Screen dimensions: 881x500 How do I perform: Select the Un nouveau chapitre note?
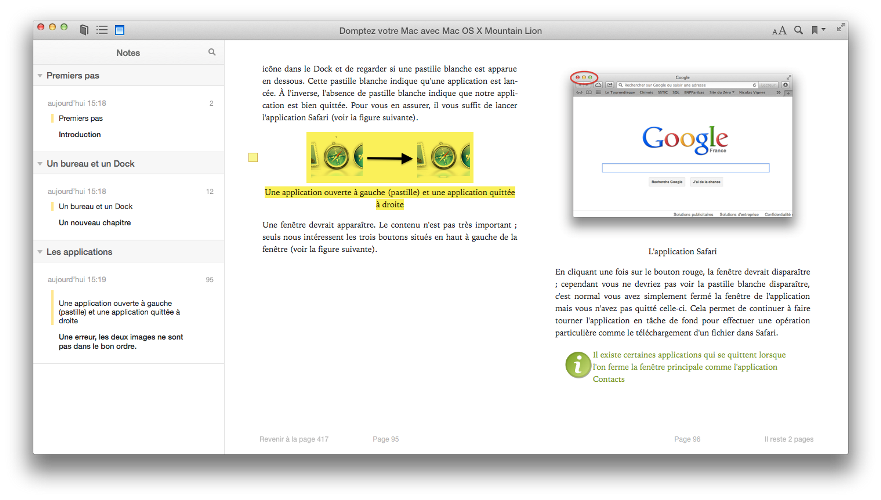94,222
